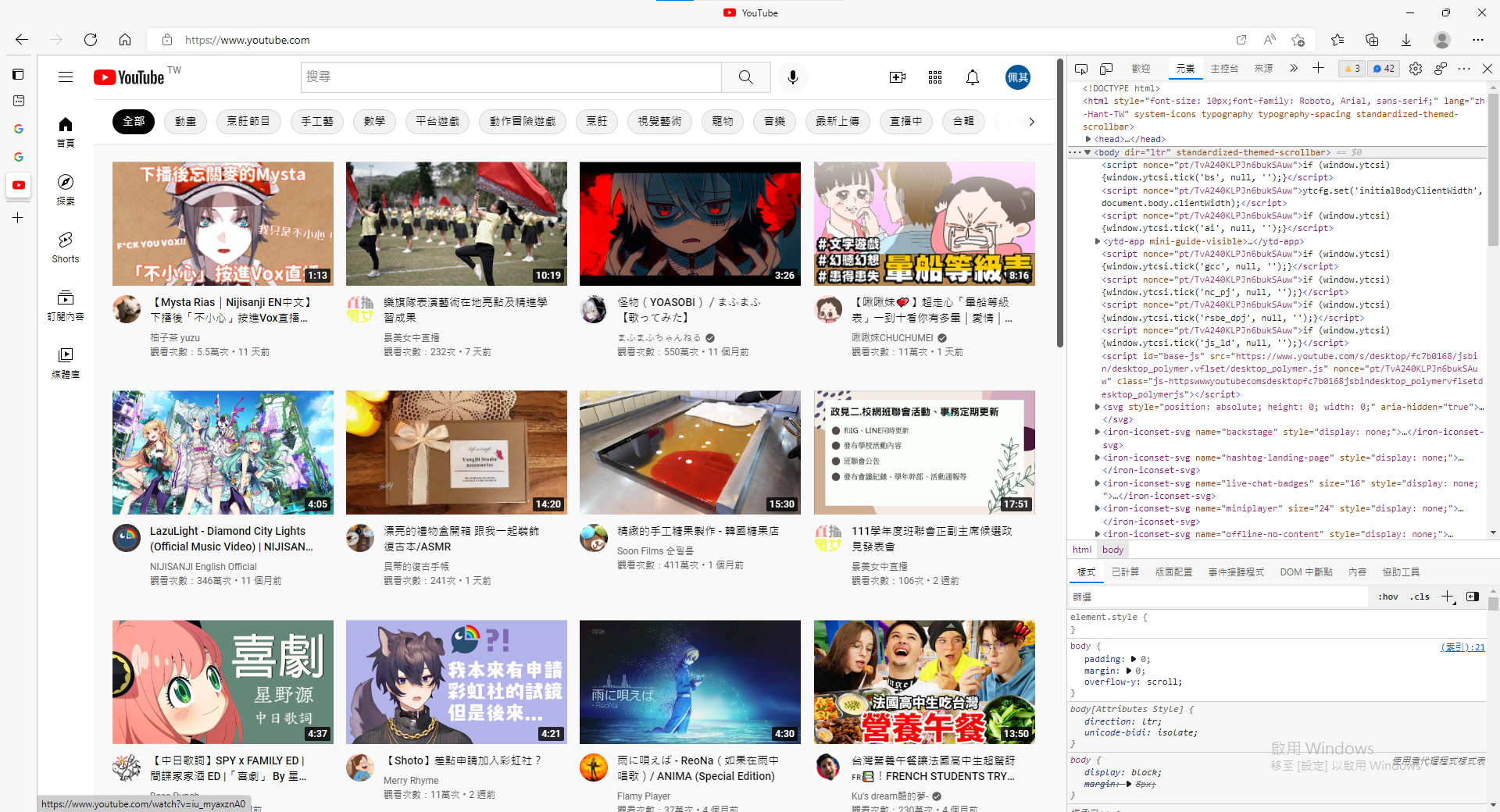The width and height of the screenshot is (1500, 812).
Task: Activate DevTools inspect element picker
Action: point(1081,69)
